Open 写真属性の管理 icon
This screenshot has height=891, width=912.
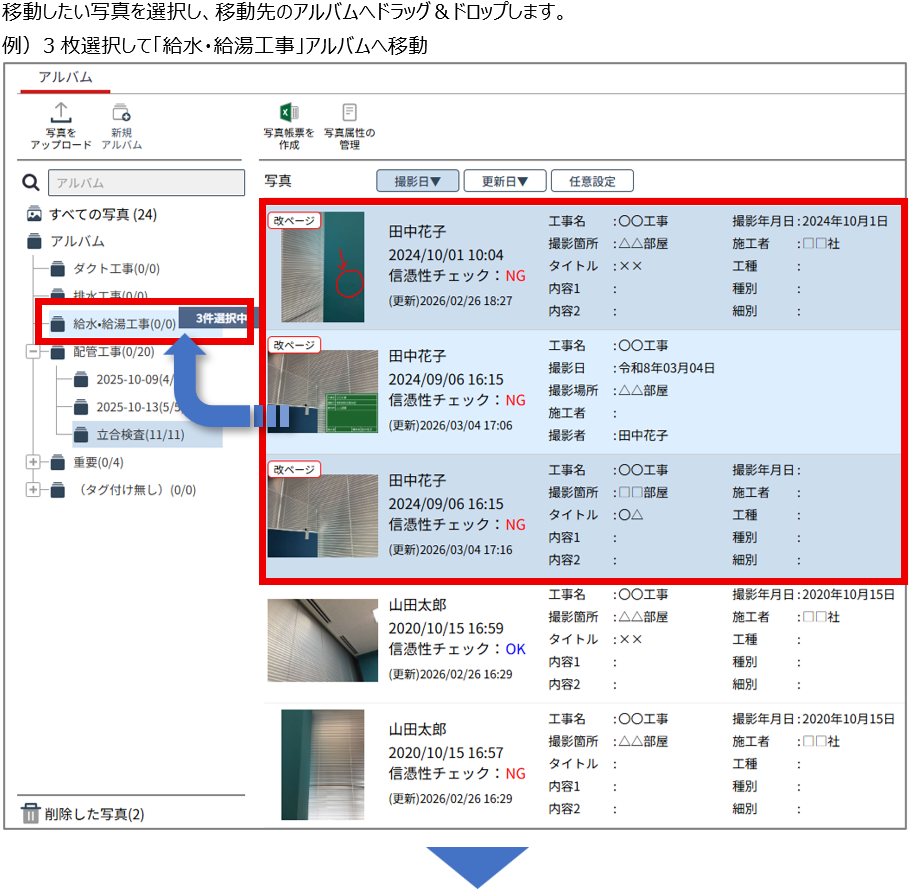click(x=349, y=113)
